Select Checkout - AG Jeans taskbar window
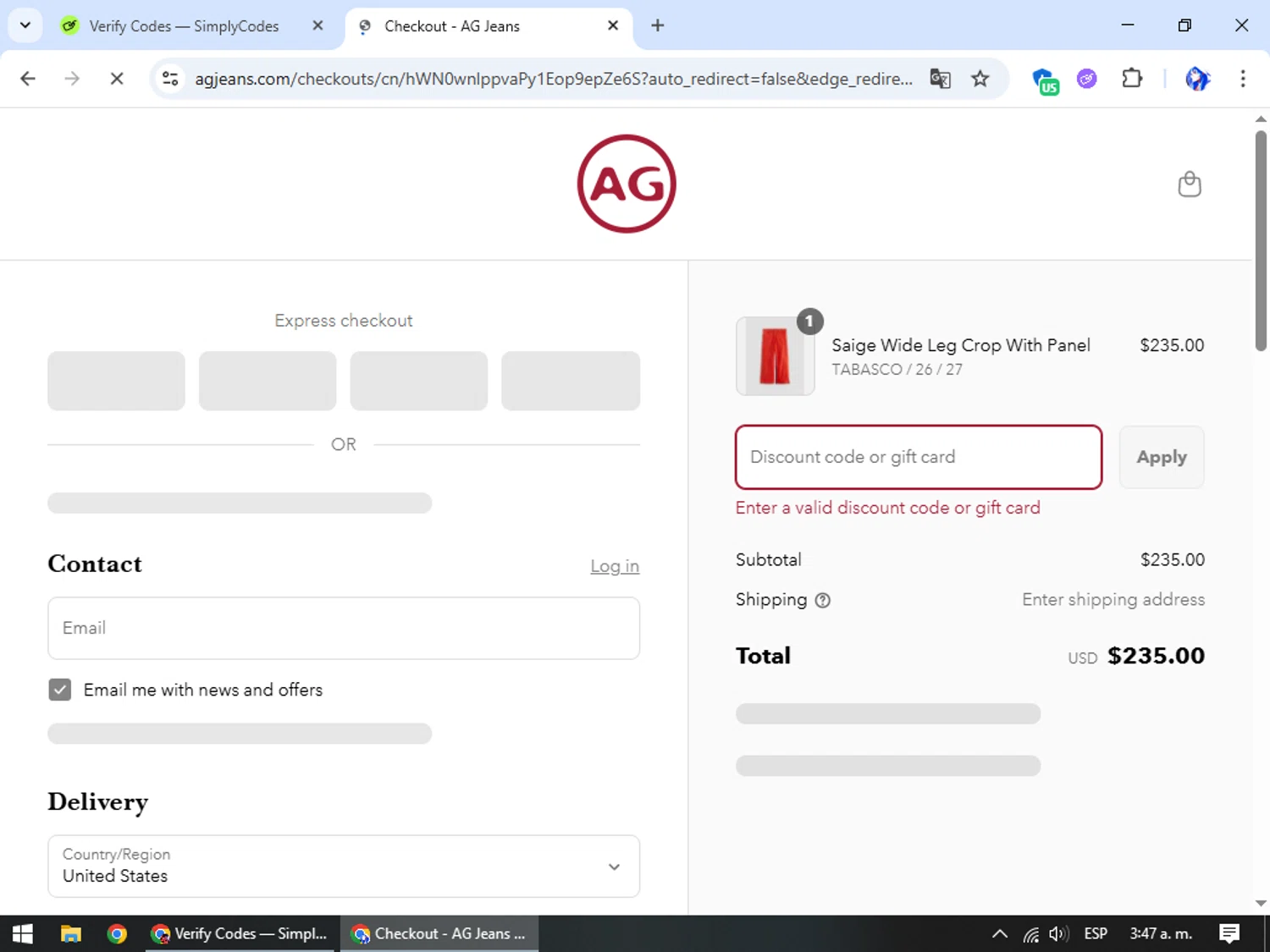This screenshot has height=952, width=1270. click(x=439, y=933)
